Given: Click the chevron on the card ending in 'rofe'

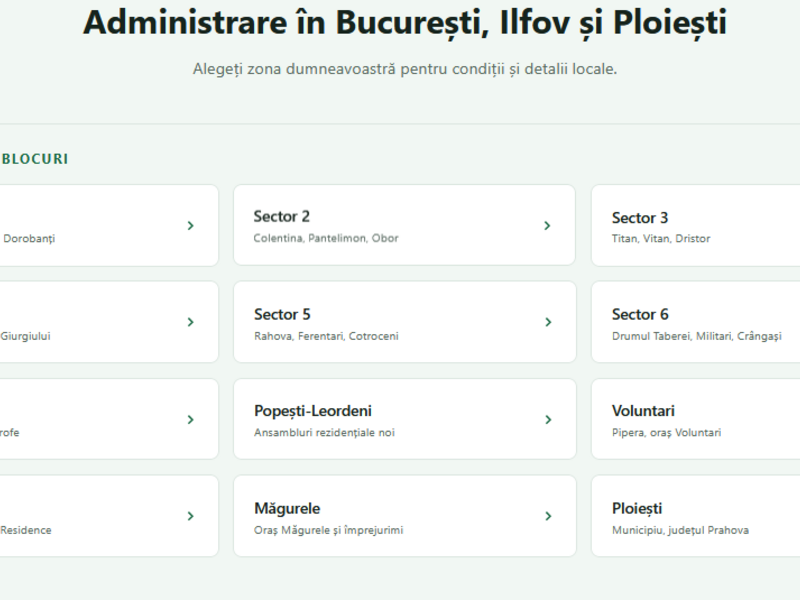Looking at the screenshot, I should pos(191,419).
